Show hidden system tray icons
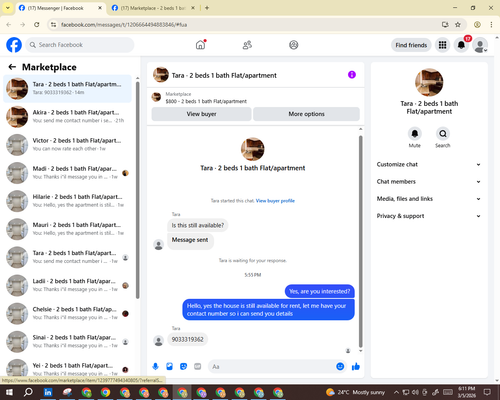Viewport: 500px width, 400px height. tap(396, 392)
